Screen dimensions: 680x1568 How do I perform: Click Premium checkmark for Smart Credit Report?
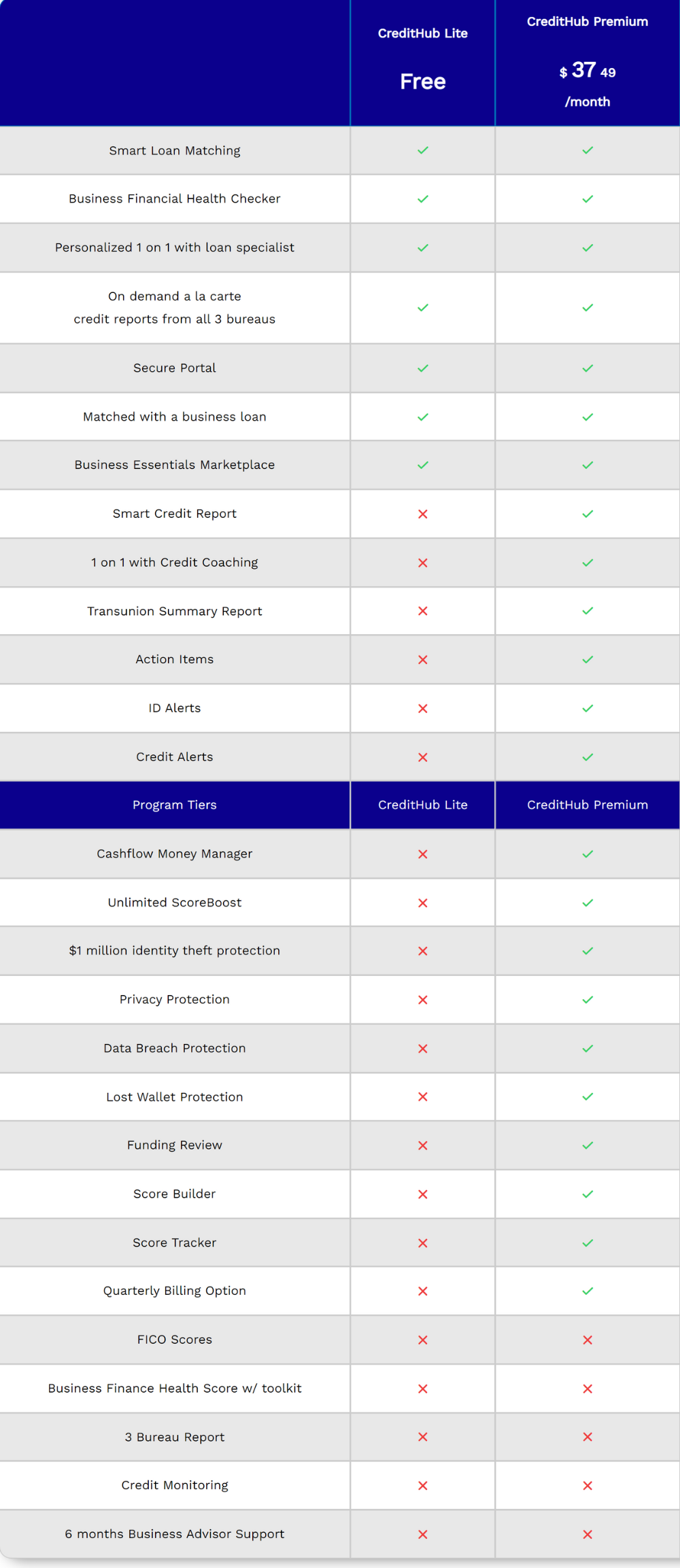[588, 514]
